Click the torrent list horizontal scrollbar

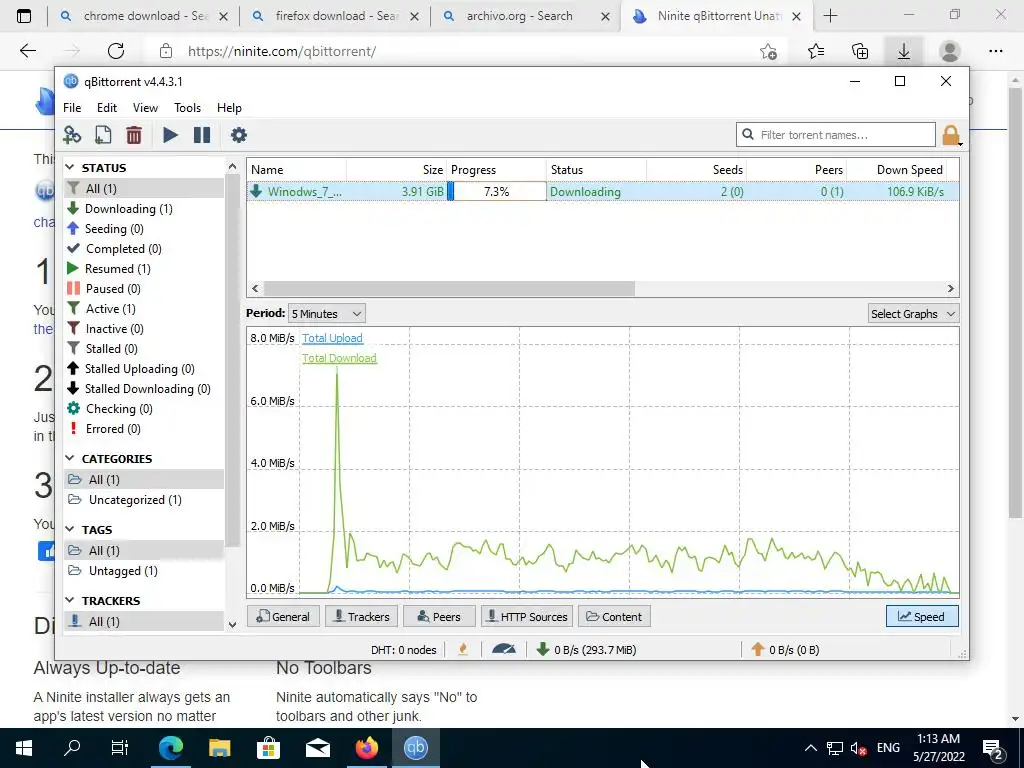click(x=449, y=288)
